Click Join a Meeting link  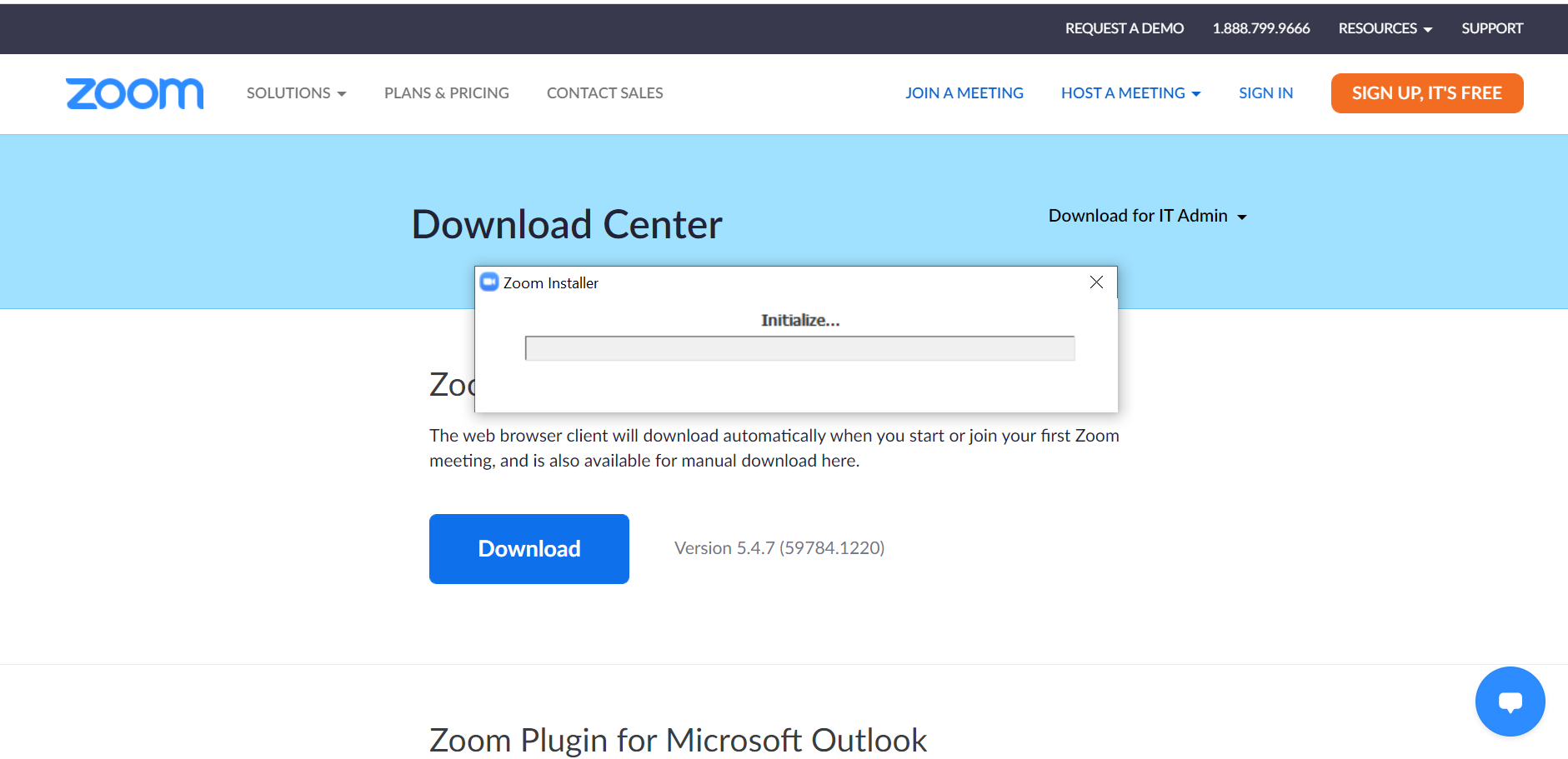pos(964,93)
